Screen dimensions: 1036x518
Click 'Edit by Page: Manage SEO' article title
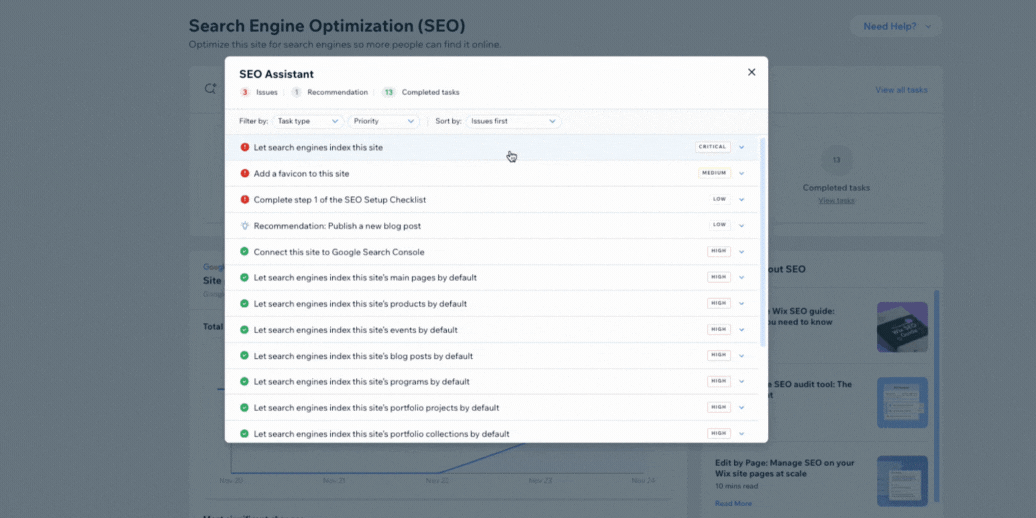pyautogui.click(x=785, y=468)
